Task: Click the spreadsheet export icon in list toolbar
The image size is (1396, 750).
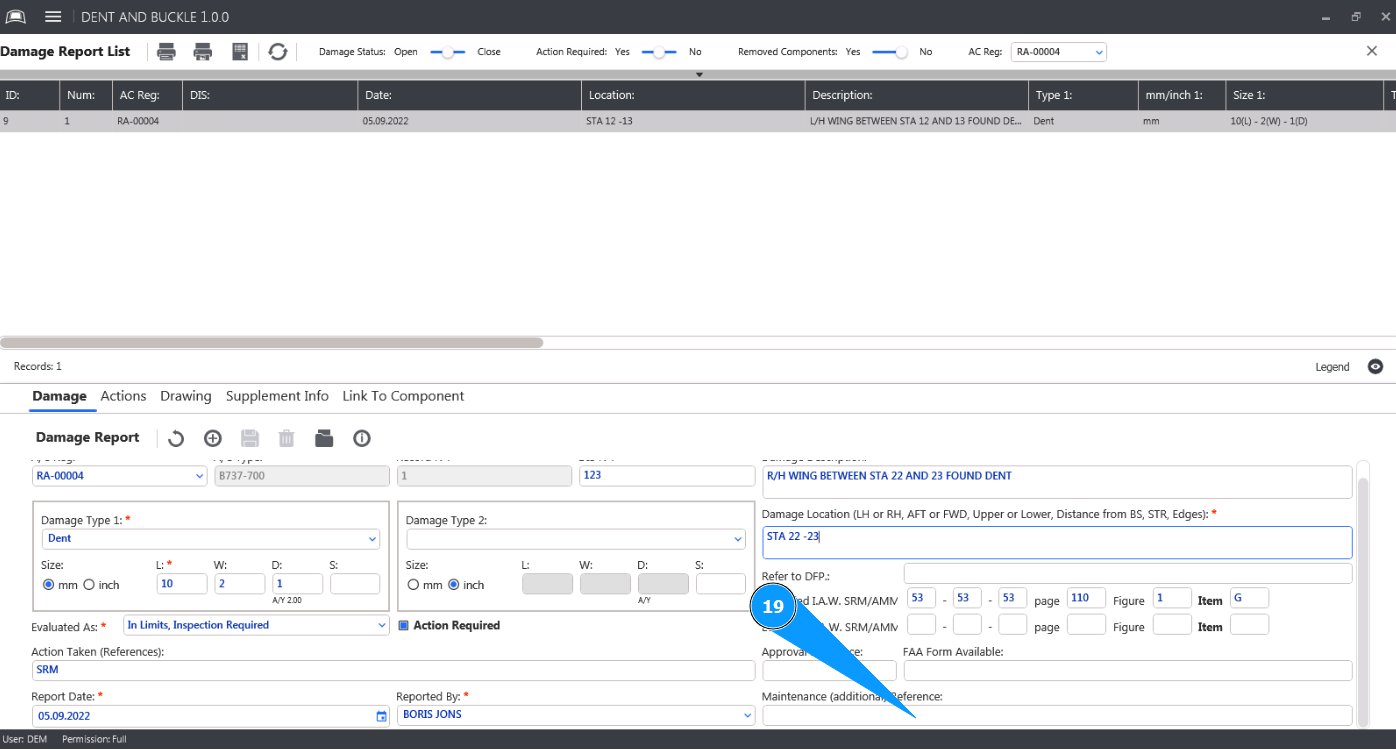Action: click(240, 52)
